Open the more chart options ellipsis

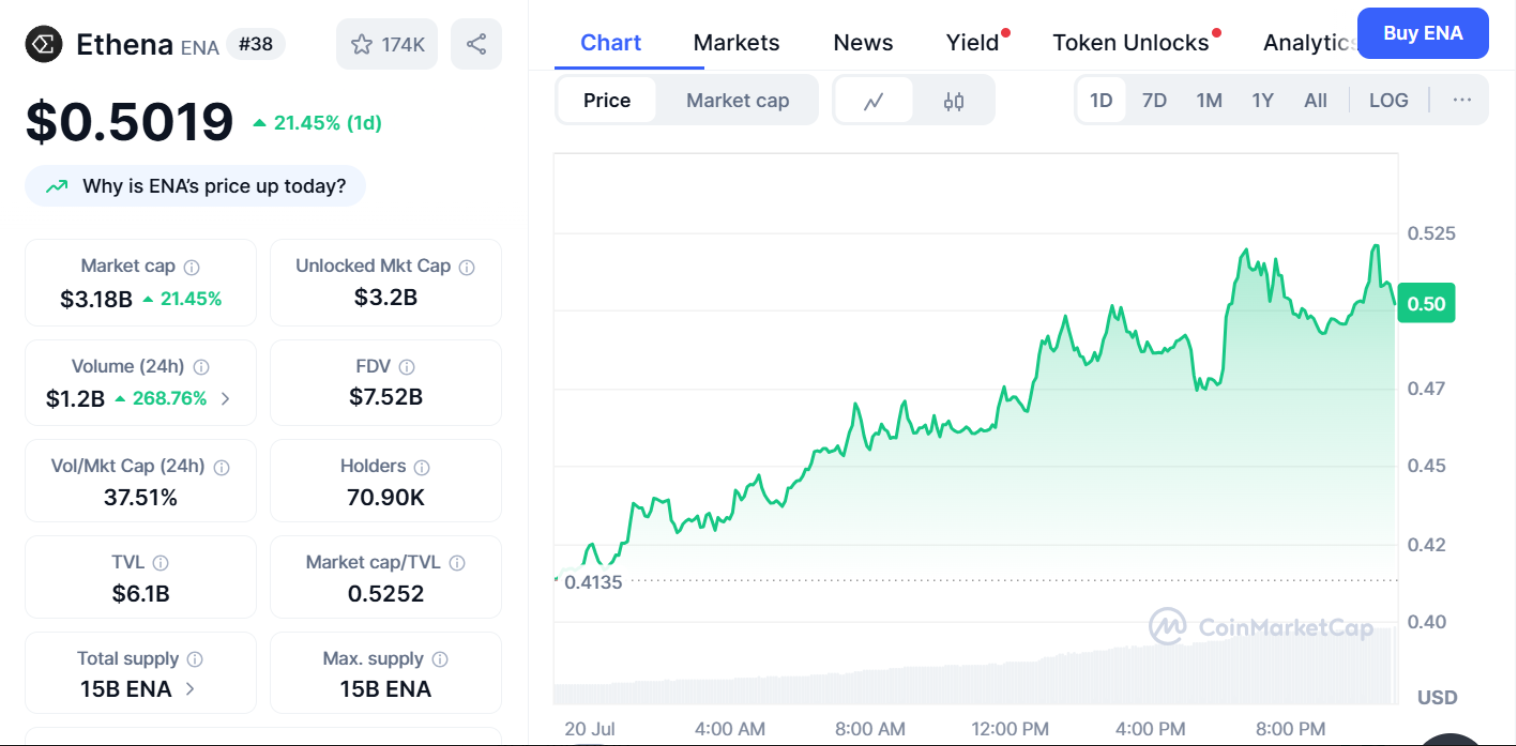[x=1462, y=100]
